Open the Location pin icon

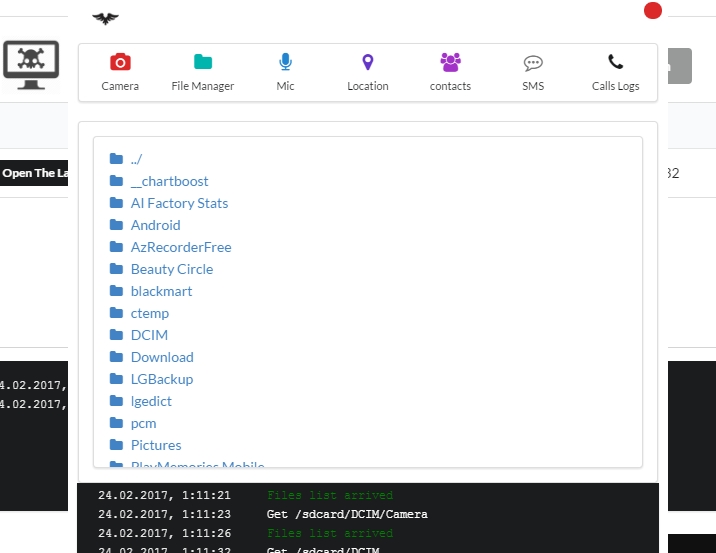pyautogui.click(x=368, y=62)
